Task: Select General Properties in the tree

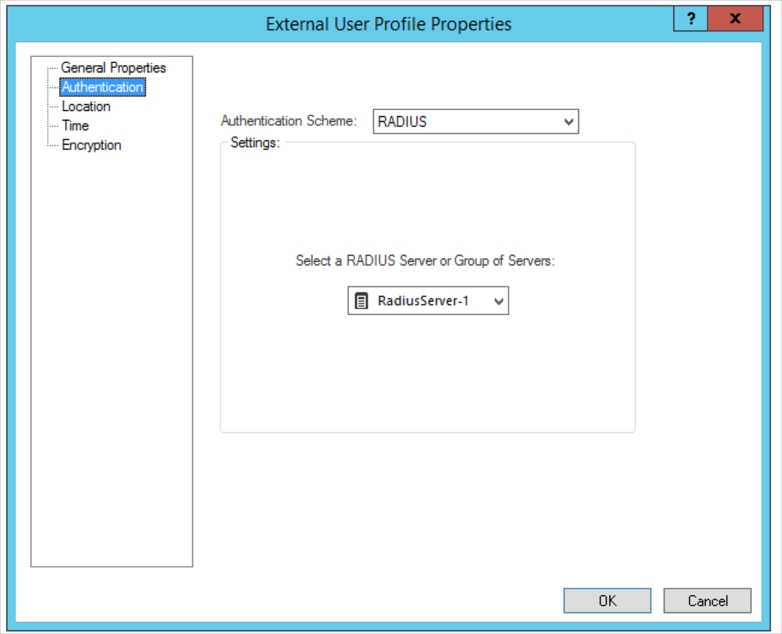Action: tap(113, 68)
